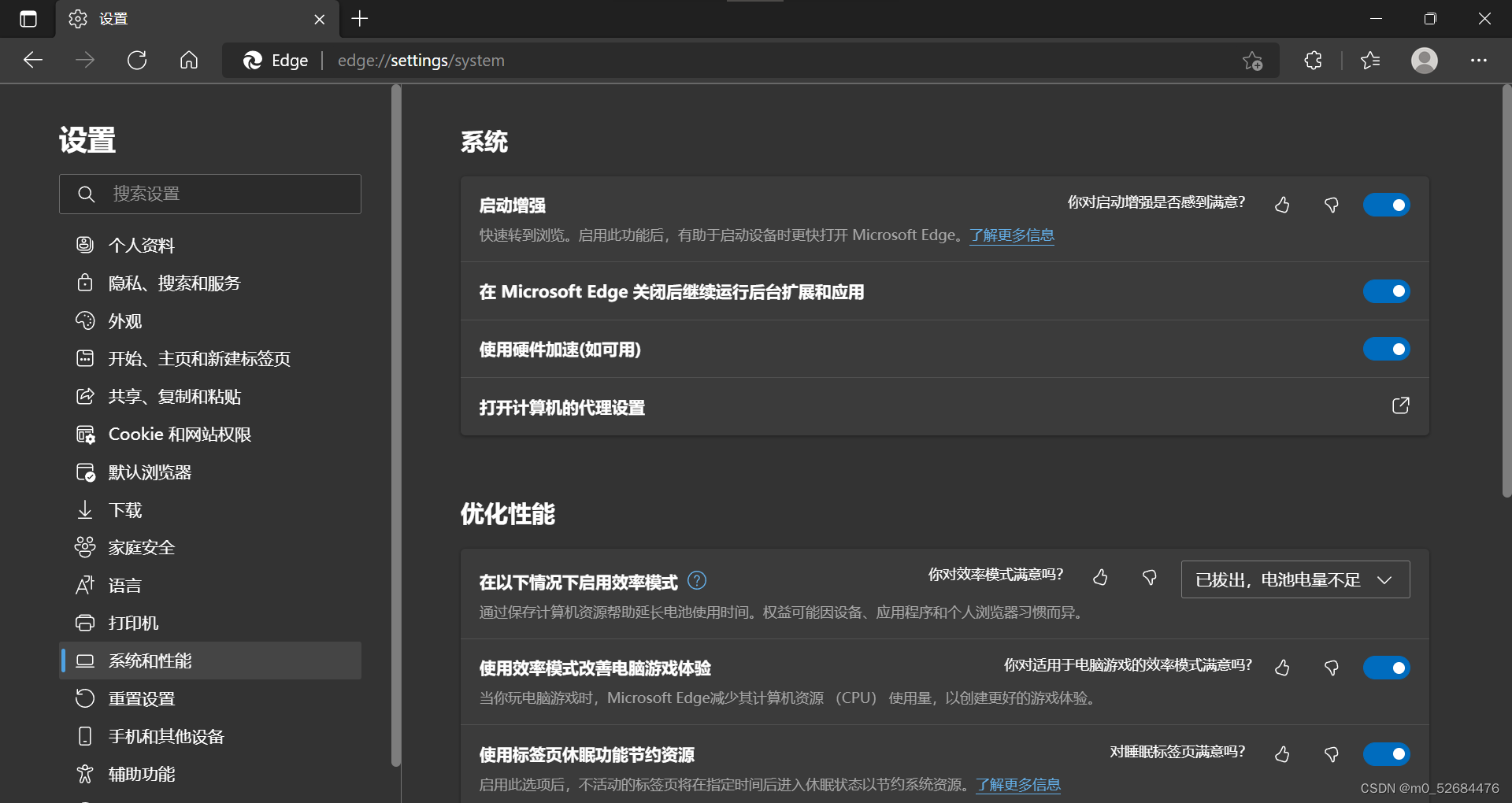Open 重置设置 page
Screen dimensions: 1512x803
[210, 699]
